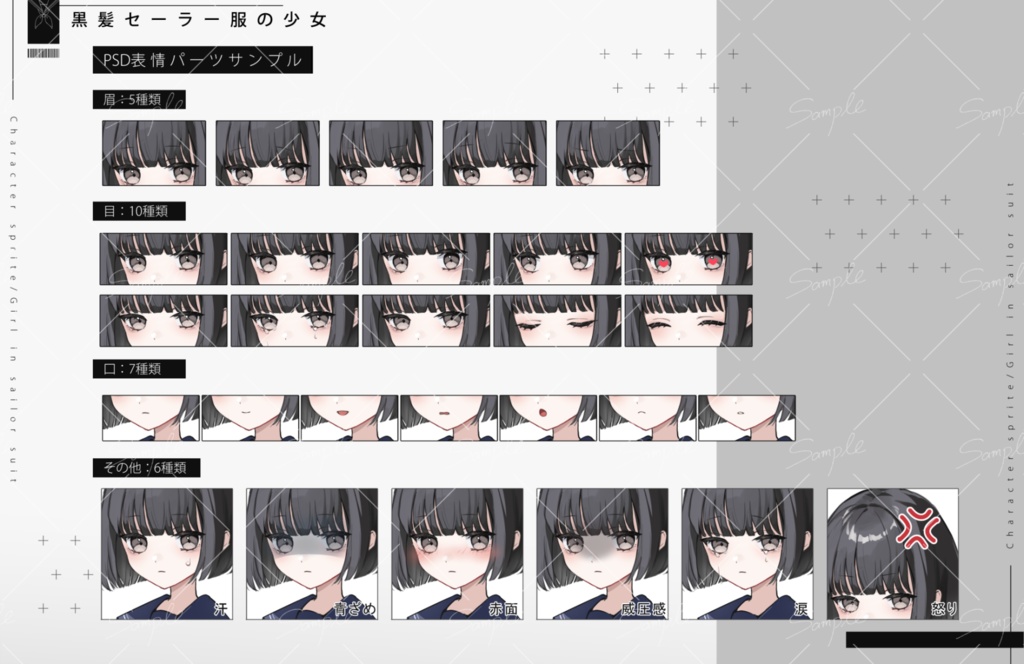The image size is (1024, 664).
Task: Select the closed-eyes smiling variant
Action: coord(687,320)
